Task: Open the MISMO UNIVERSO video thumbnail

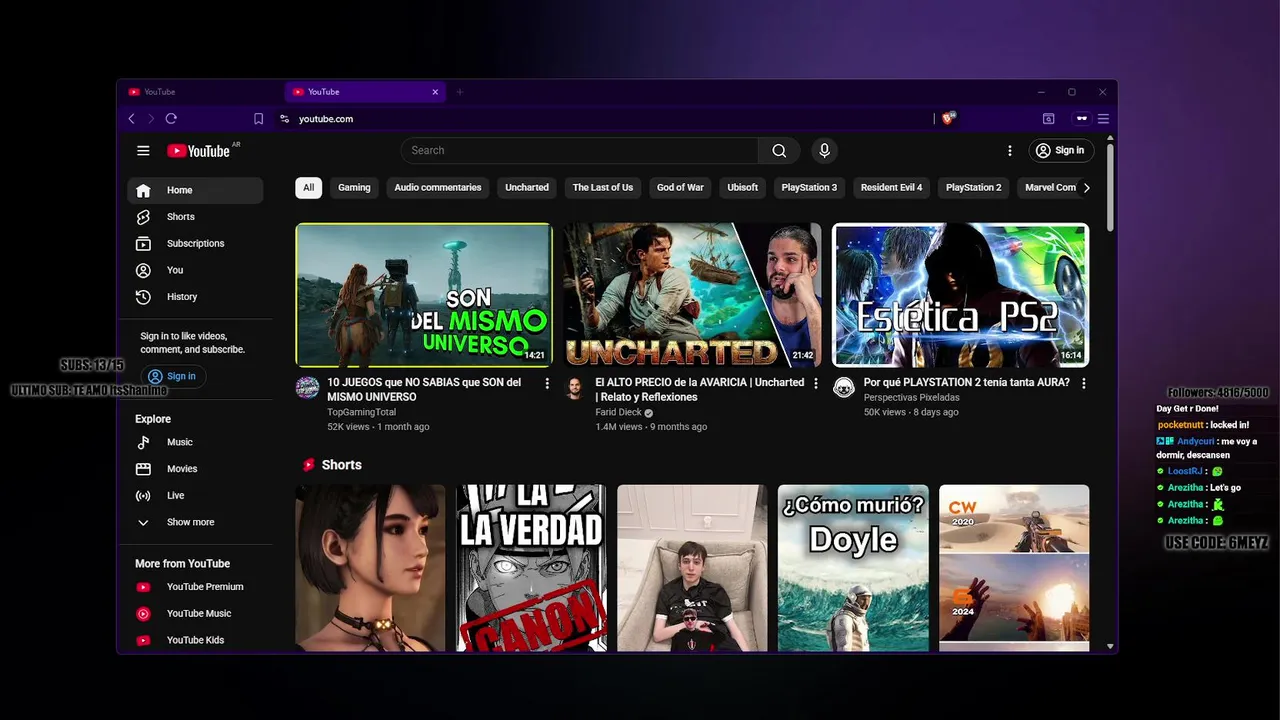Action: [424, 295]
